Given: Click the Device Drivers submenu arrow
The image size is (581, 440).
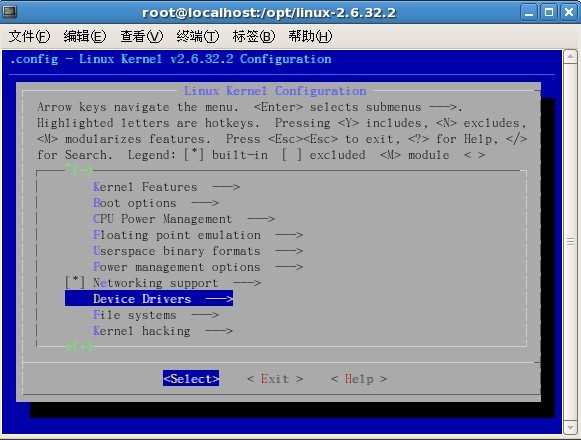Looking at the screenshot, I should 219,299.
